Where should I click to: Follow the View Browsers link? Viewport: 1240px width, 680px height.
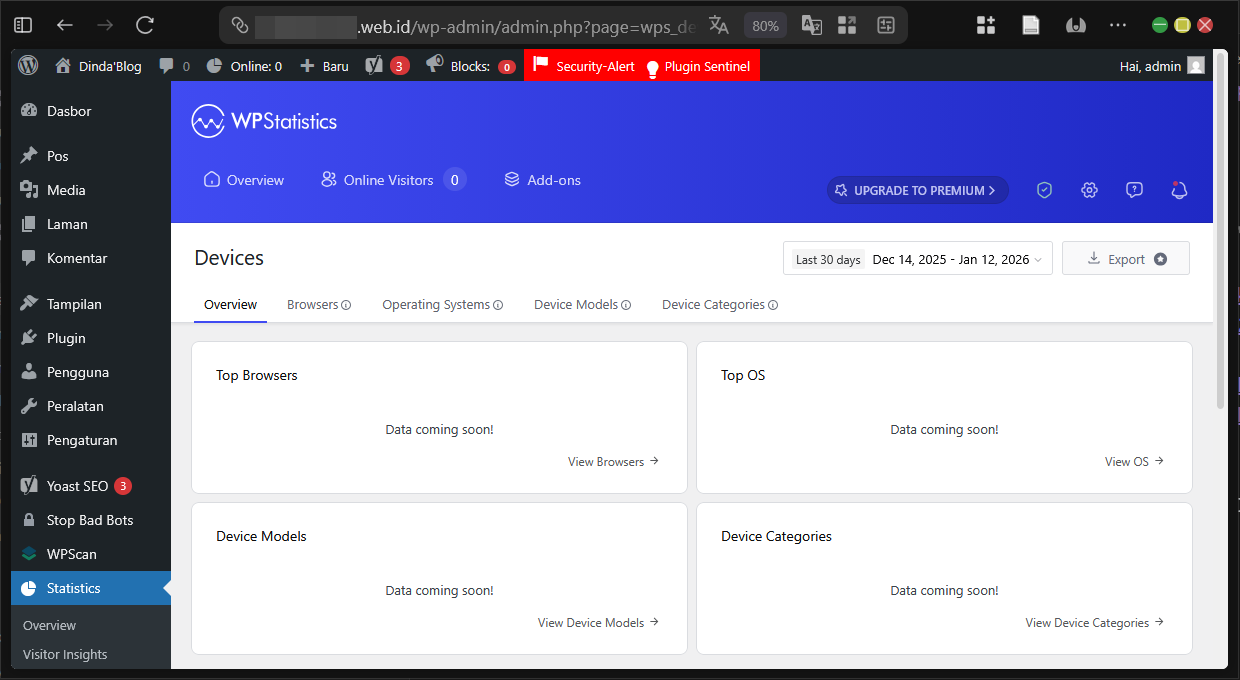click(613, 462)
